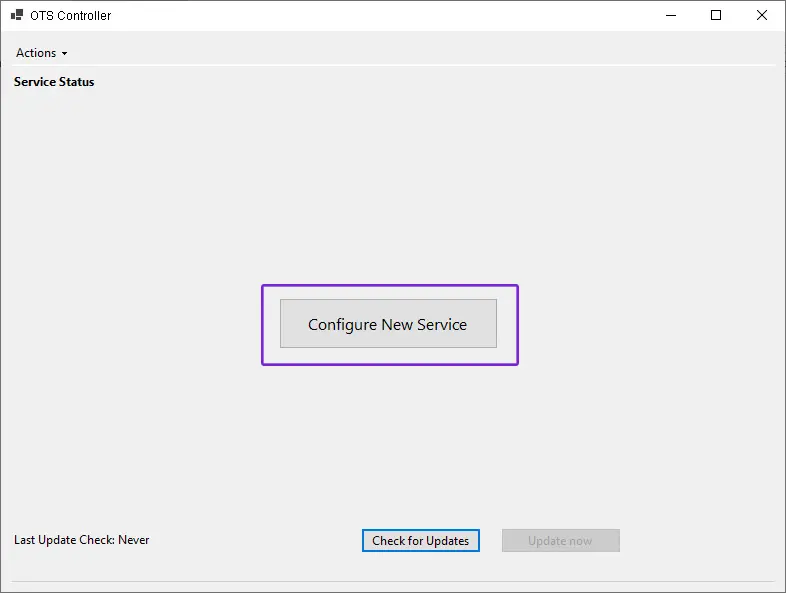Screen dimensions: 786x593
Task: Click Check for Updates
Action: (420, 541)
